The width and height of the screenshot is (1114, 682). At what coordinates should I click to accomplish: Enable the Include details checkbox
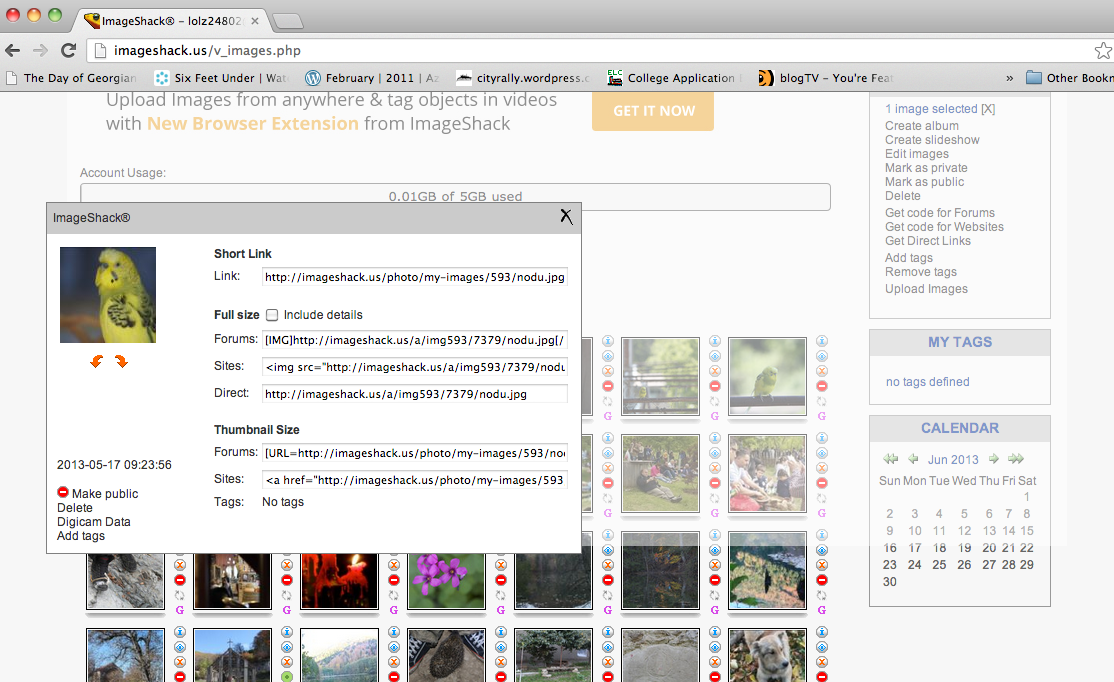pos(272,314)
